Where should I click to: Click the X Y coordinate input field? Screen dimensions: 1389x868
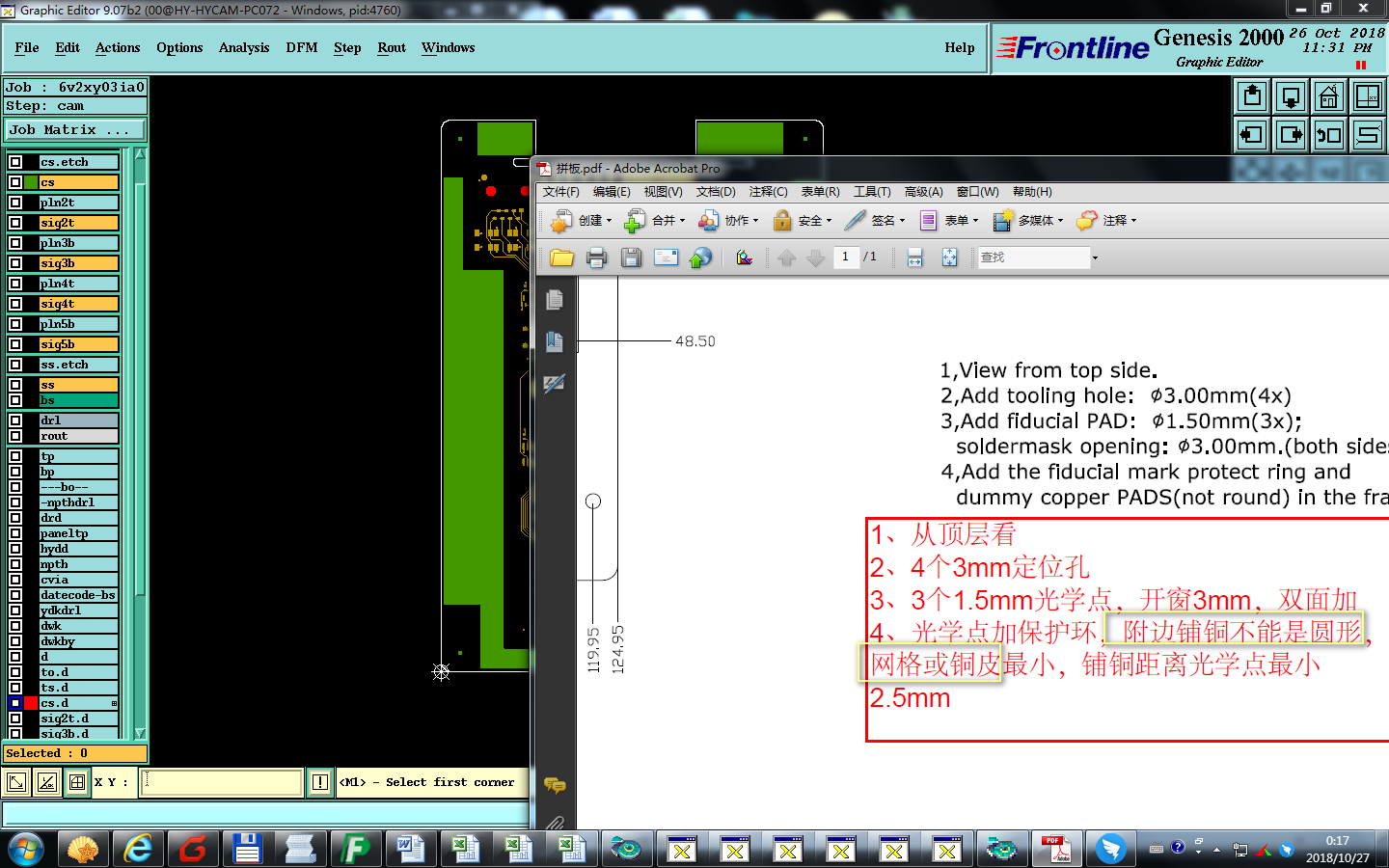point(222,782)
